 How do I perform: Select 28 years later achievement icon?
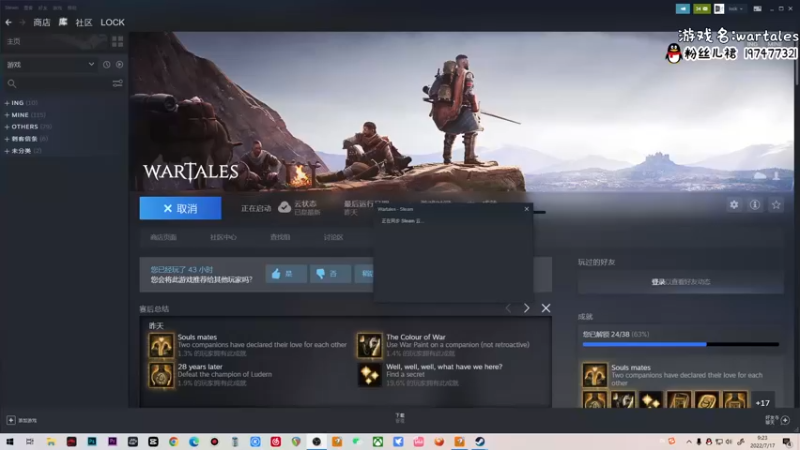click(161, 375)
